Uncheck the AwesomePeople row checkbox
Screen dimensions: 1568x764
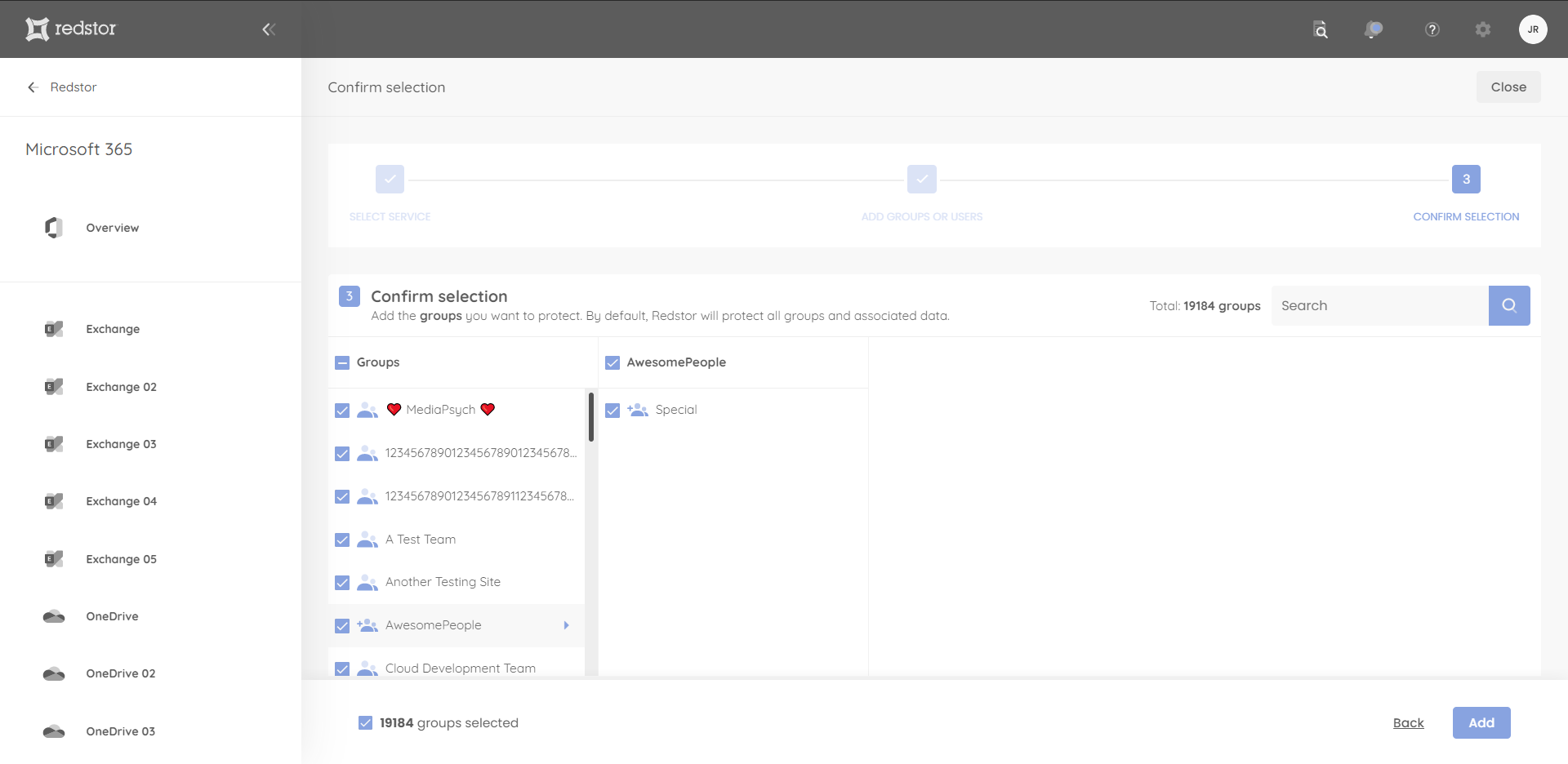click(342, 625)
